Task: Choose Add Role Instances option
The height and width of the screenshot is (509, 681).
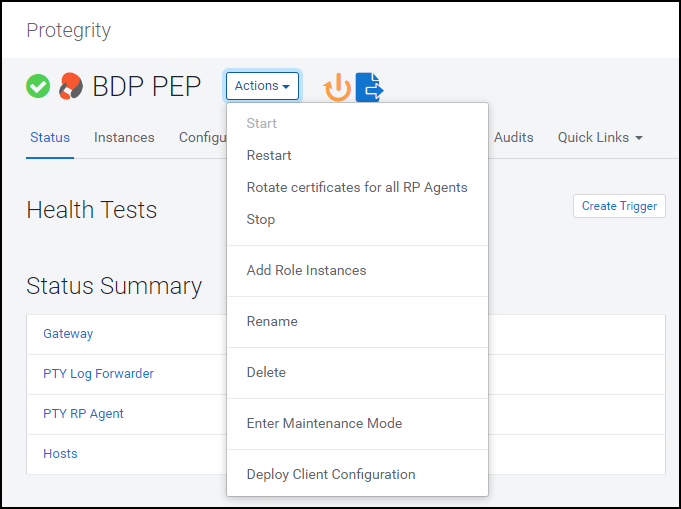Action: pos(306,270)
